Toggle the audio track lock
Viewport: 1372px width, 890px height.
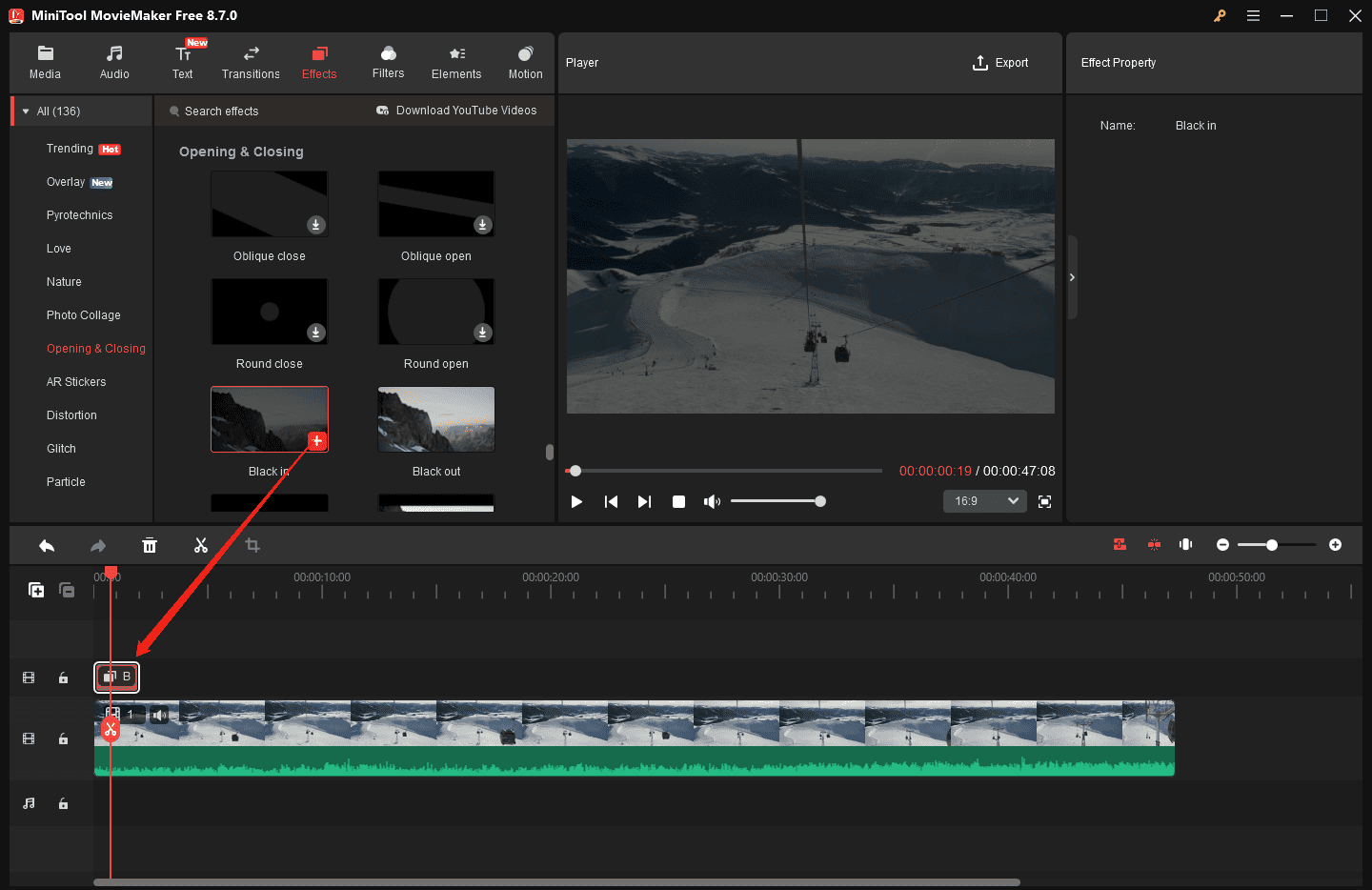click(x=63, y=803)
